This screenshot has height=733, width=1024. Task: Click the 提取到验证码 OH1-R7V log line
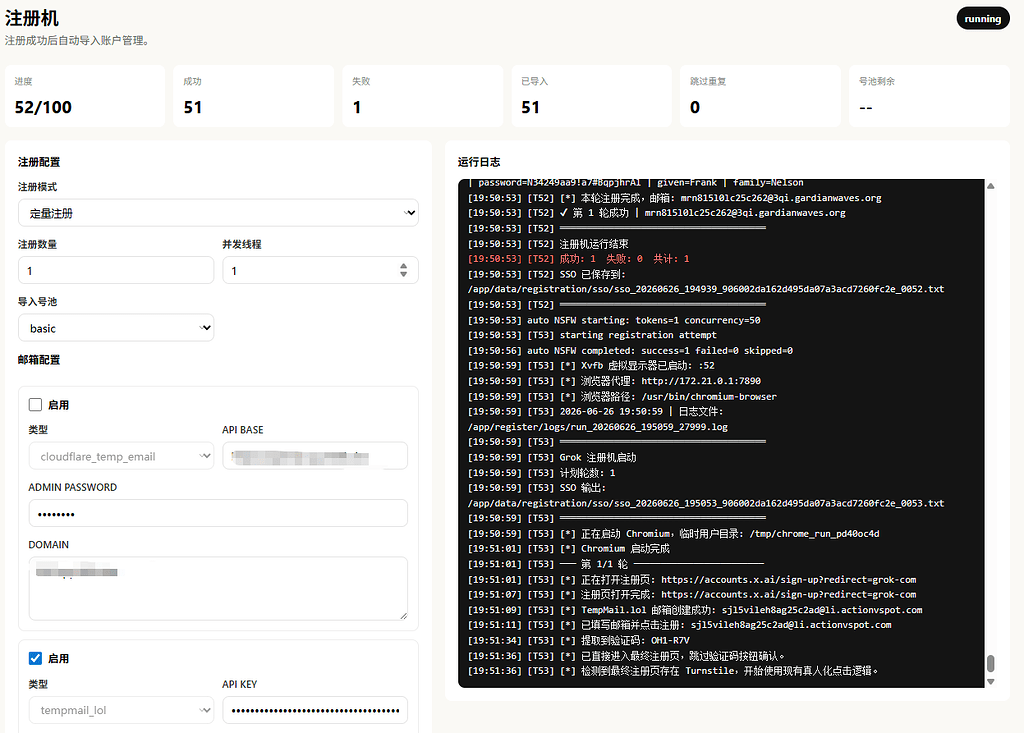point(579,640)
